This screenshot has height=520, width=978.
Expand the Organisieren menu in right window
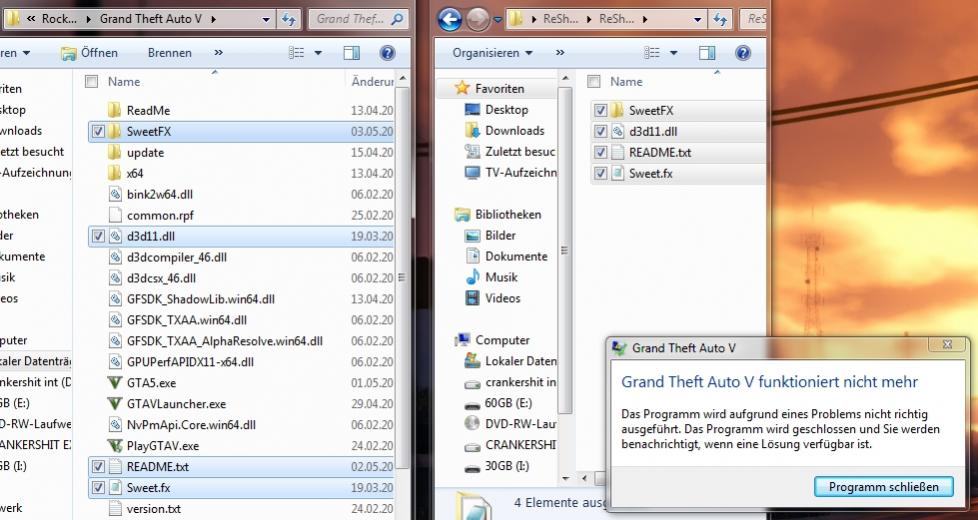coord(493,53)
